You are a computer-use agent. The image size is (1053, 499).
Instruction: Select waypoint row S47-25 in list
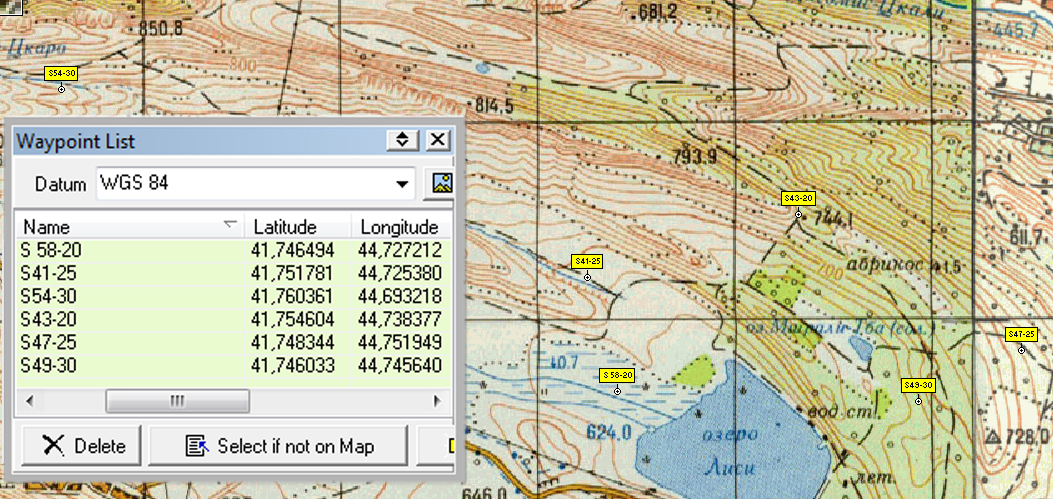point(233,343)
